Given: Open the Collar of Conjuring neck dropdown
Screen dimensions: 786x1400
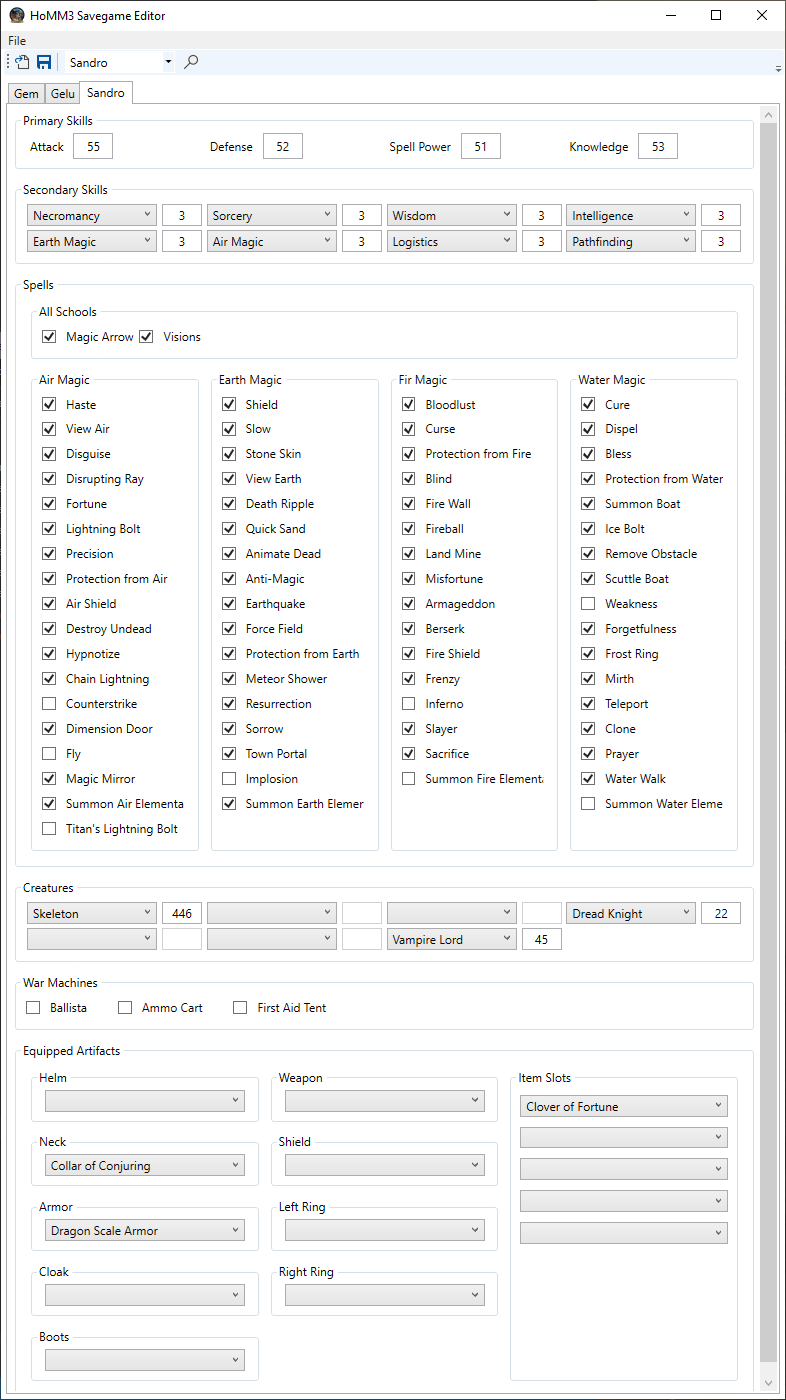Looking at the screenshot, I should pos(145,1165).
